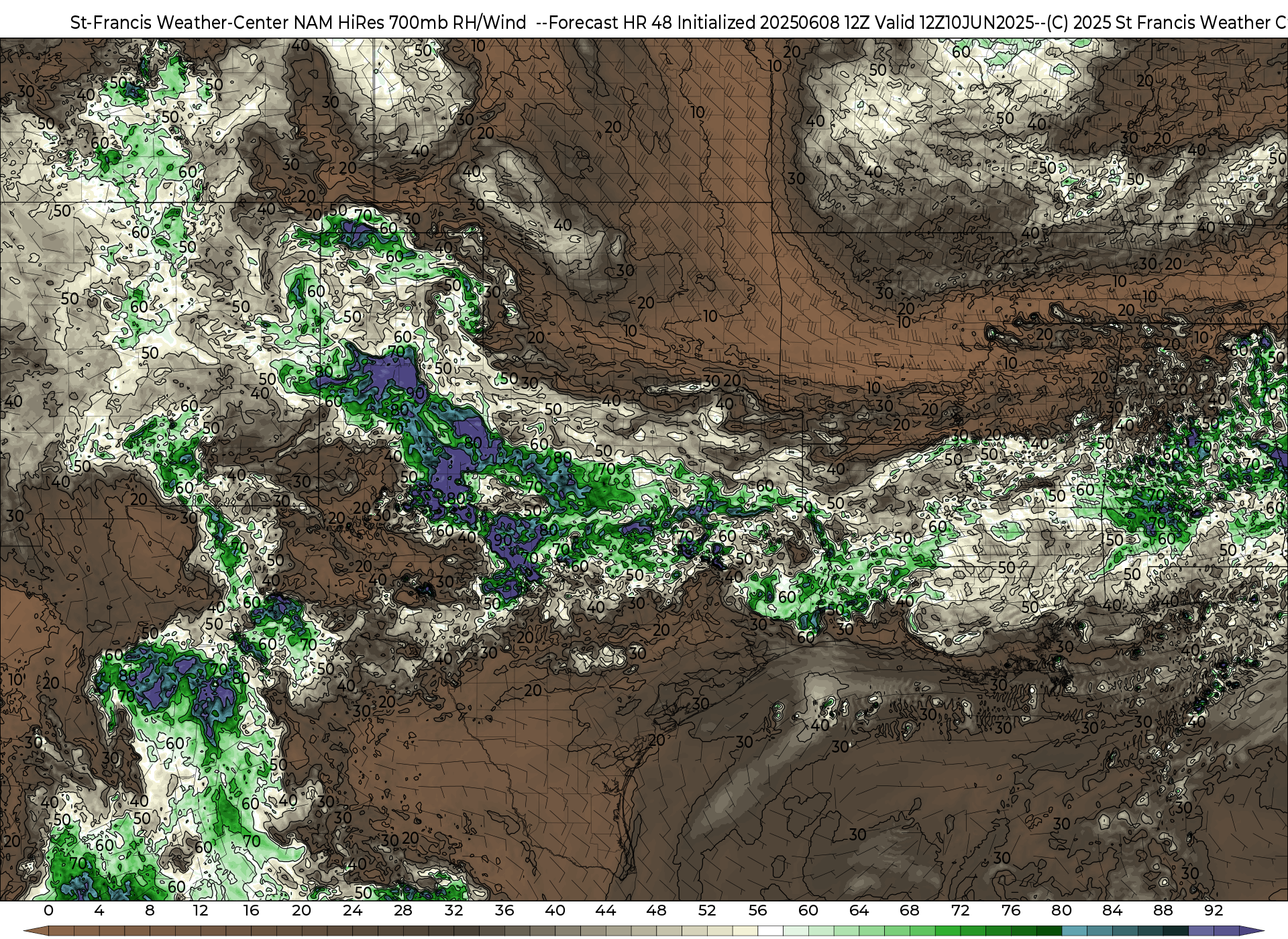Click the white swatch below colorbar label 56
1288x939 pixels.
tap(770, 931)
